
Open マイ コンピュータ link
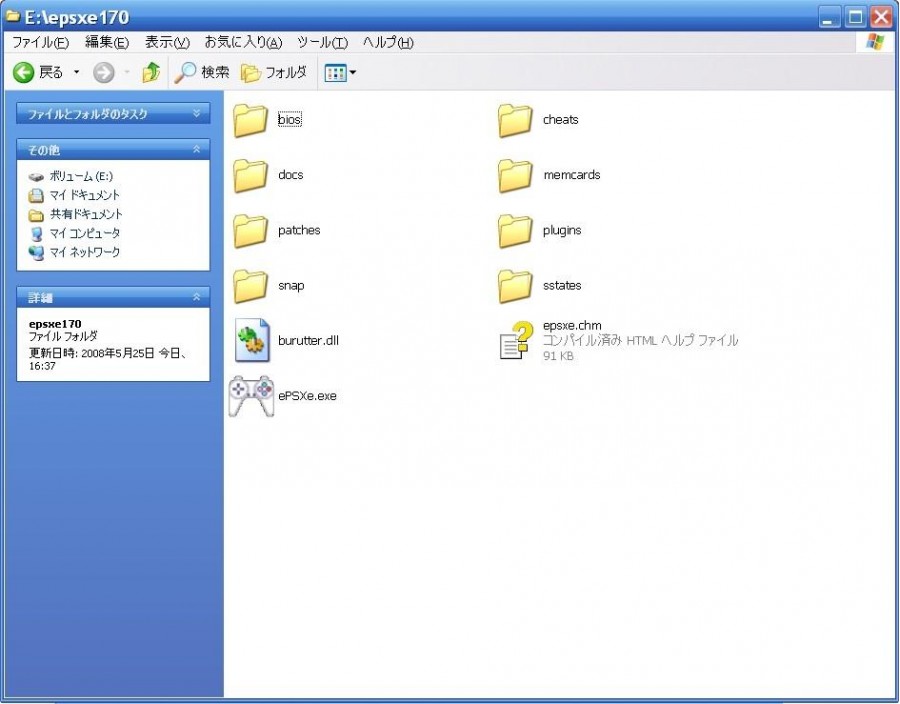(84, 233)
